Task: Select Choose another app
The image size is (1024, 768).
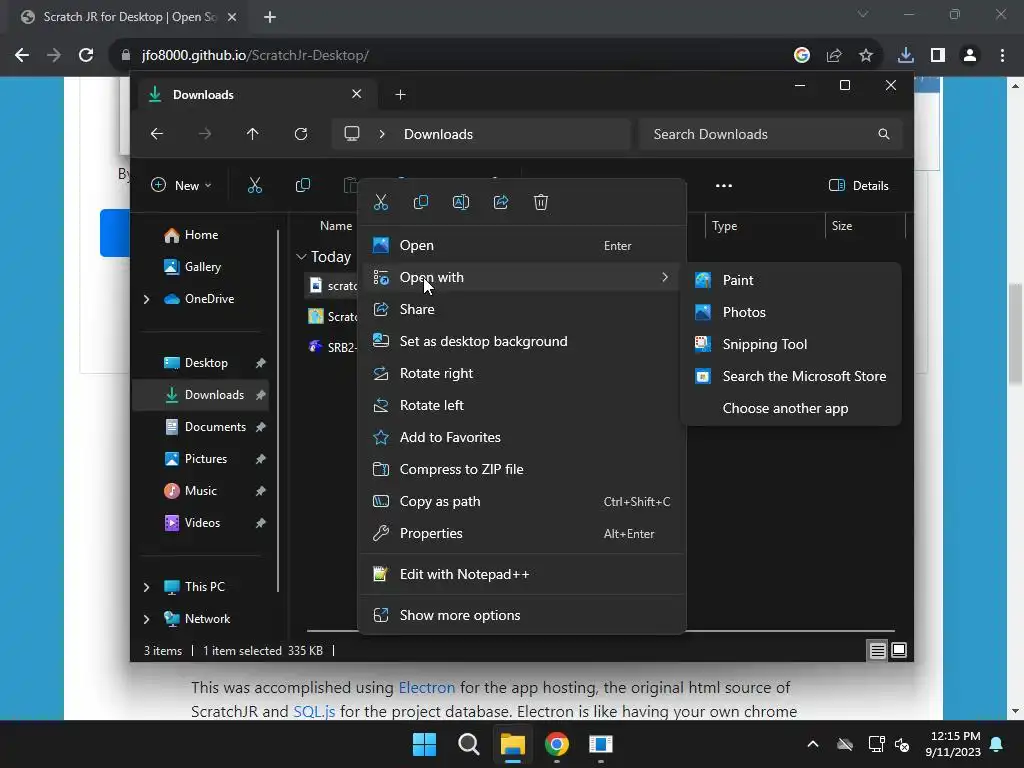Action: [791, 408]
